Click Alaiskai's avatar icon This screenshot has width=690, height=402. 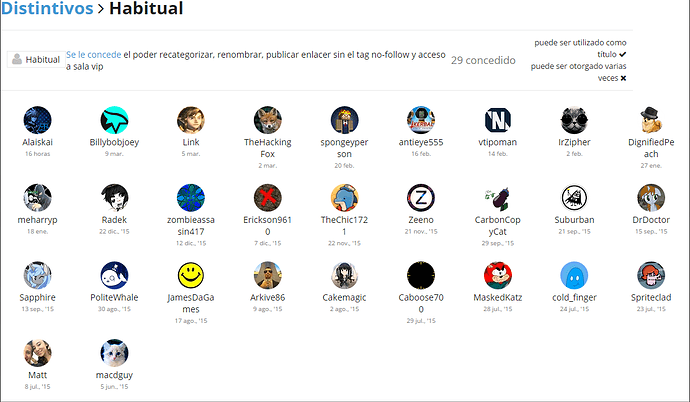coord(37,120)
